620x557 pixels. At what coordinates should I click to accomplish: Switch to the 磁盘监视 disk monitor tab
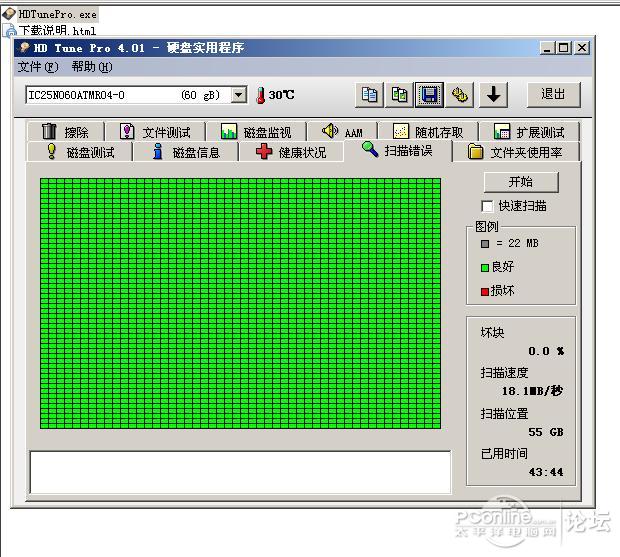[256, 132]
